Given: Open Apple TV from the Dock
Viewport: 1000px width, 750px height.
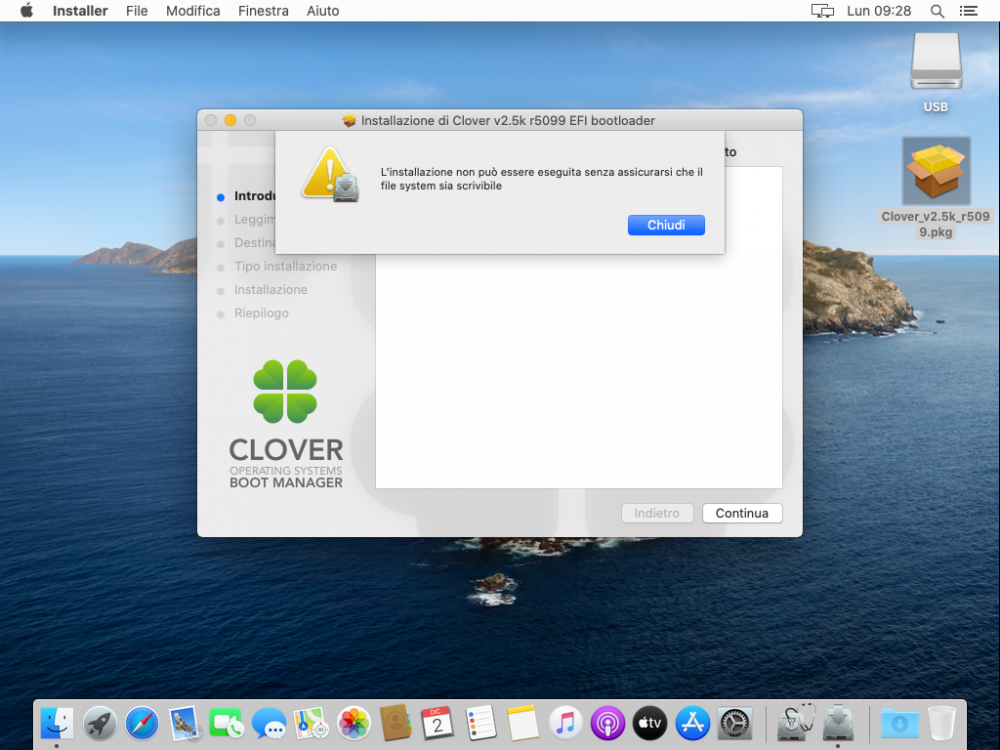Looking at the screenshot, I should (650, 723).
